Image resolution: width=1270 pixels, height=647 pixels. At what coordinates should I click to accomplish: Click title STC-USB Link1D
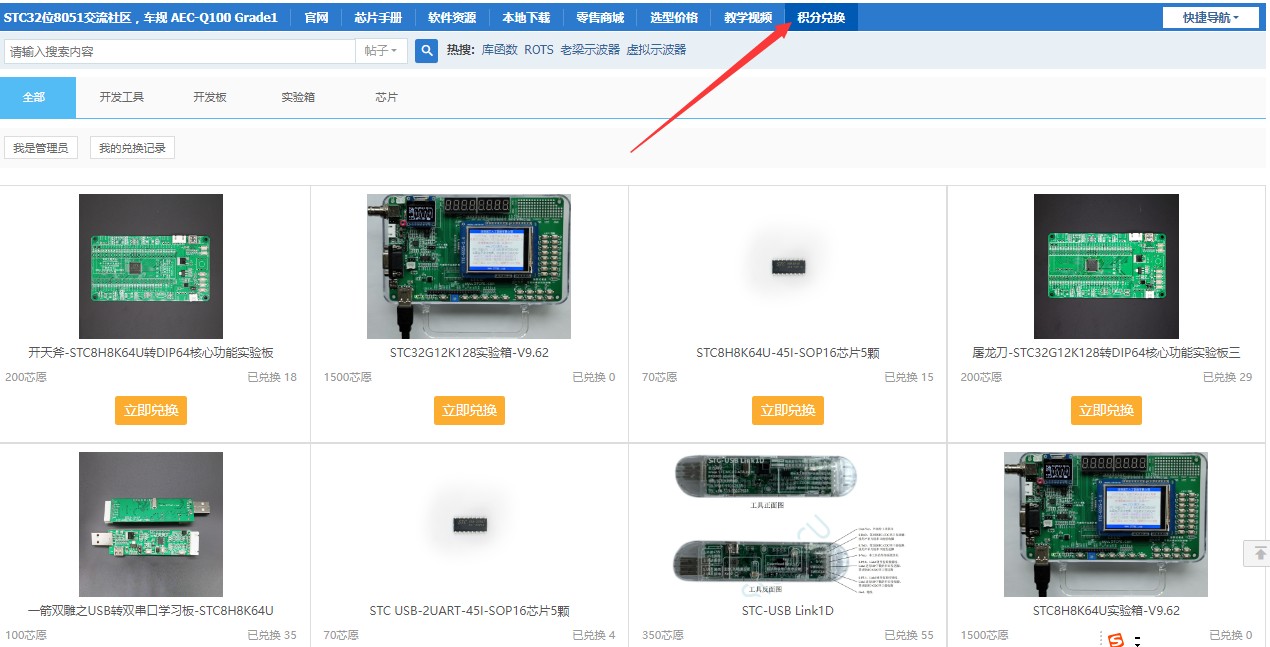788,611
